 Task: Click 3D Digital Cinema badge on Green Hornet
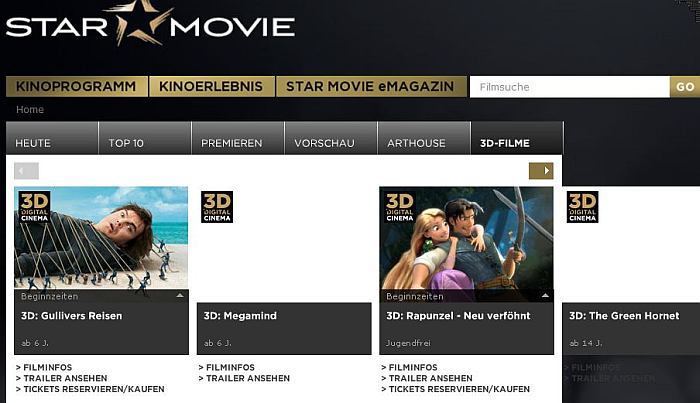[582, 207]
